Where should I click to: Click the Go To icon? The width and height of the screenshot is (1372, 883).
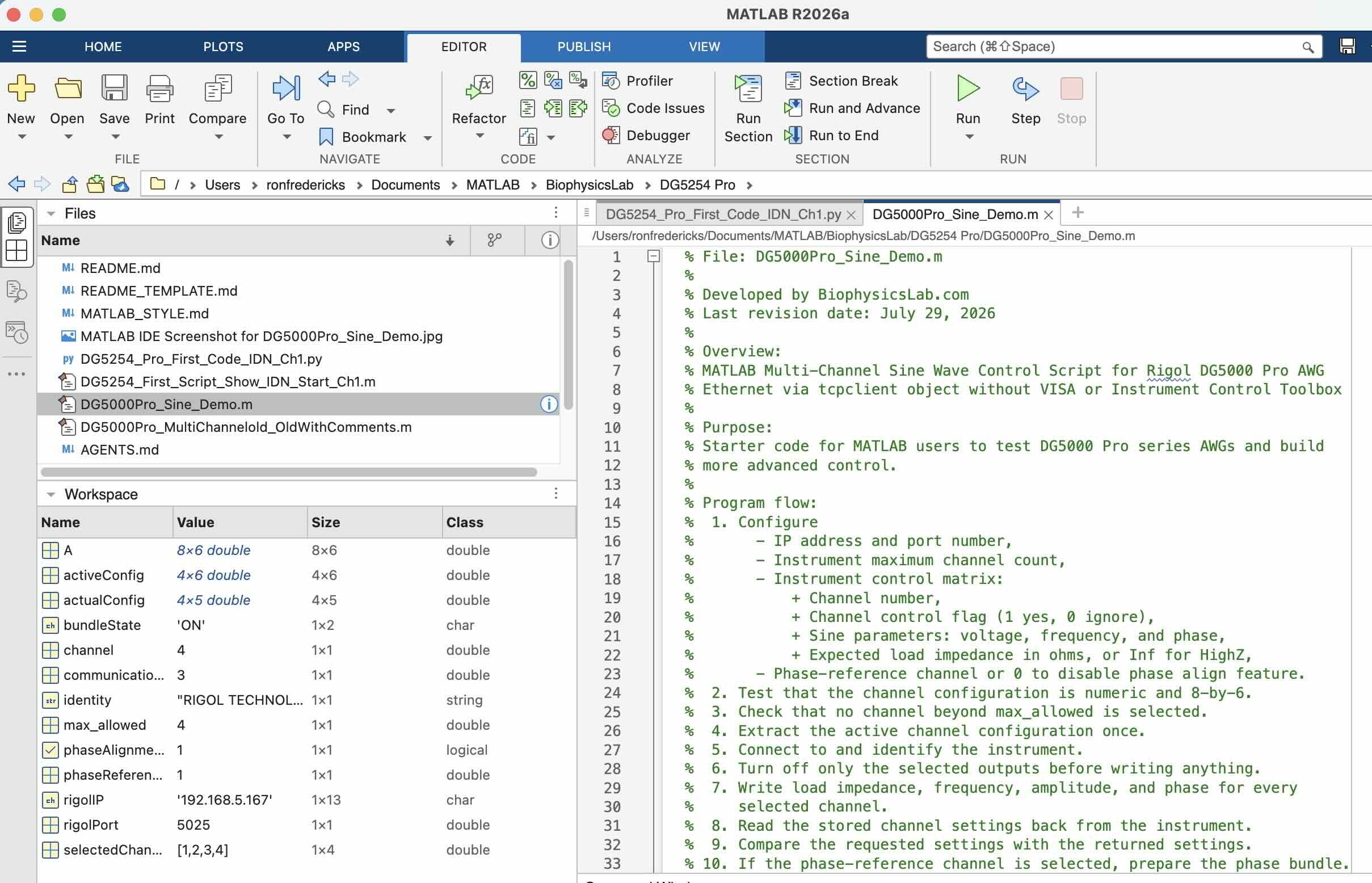point(285,88)
